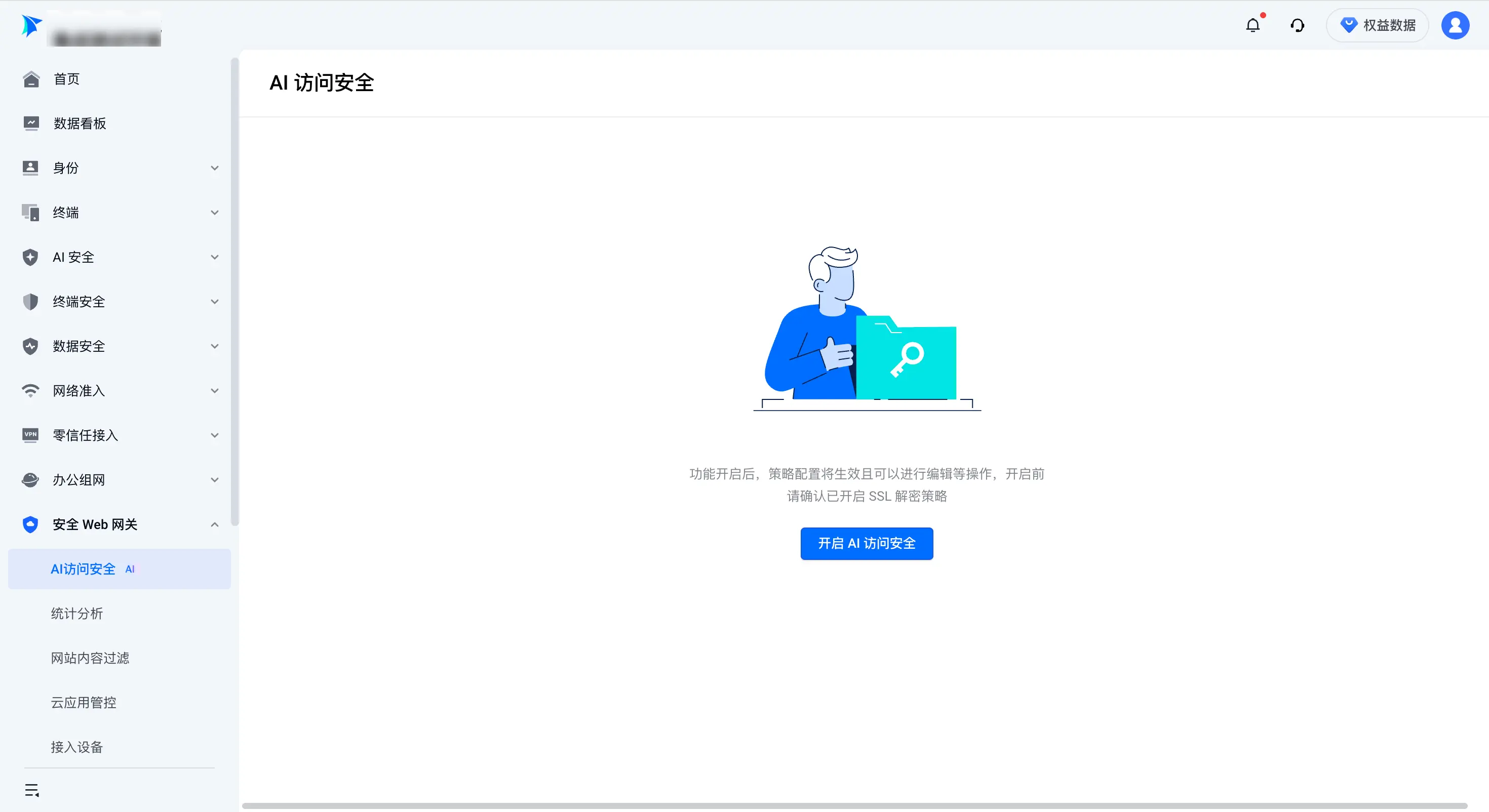This screenshot has width=1489, height=812.
Task: Click the 安全 Web 网关 shield icon
Action: pyautogui.click(x=30, y=524)
